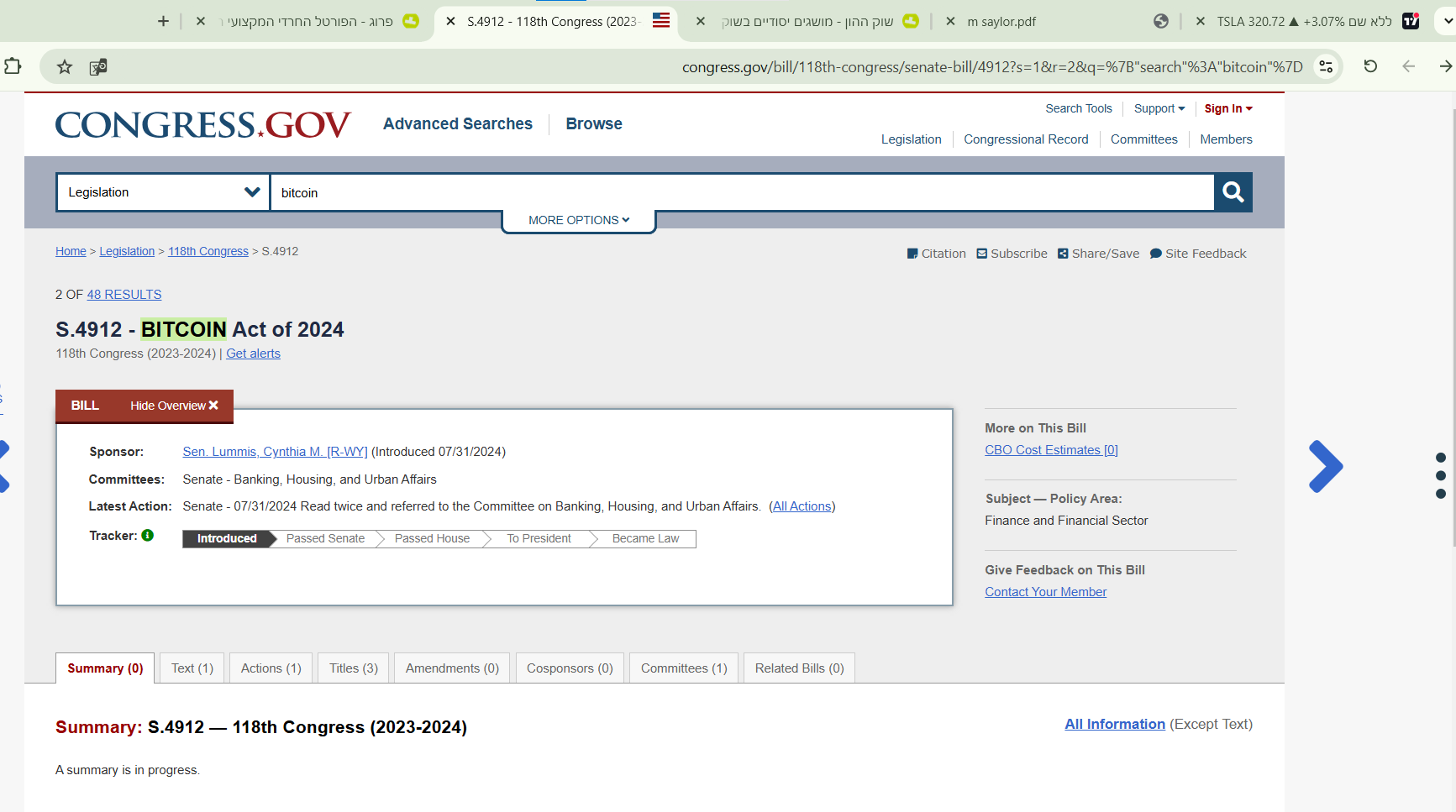
Task: Click the Passed Senate tracker stage
Action: pyautogui.click(x=325, y=539)
